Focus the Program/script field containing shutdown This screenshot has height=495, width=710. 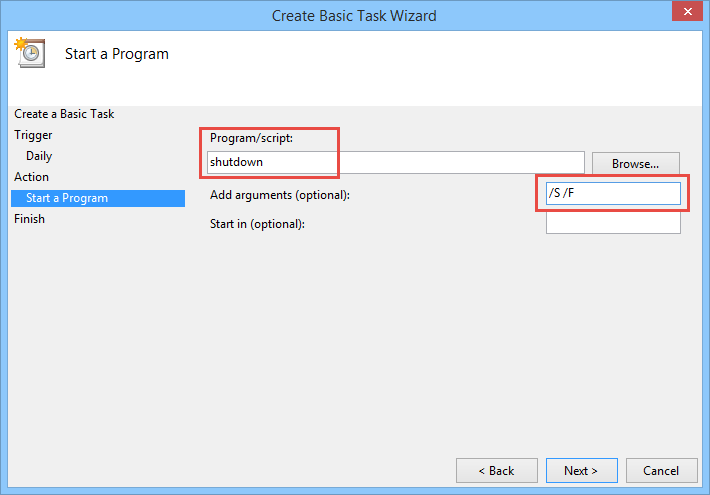tap(396, 162)
